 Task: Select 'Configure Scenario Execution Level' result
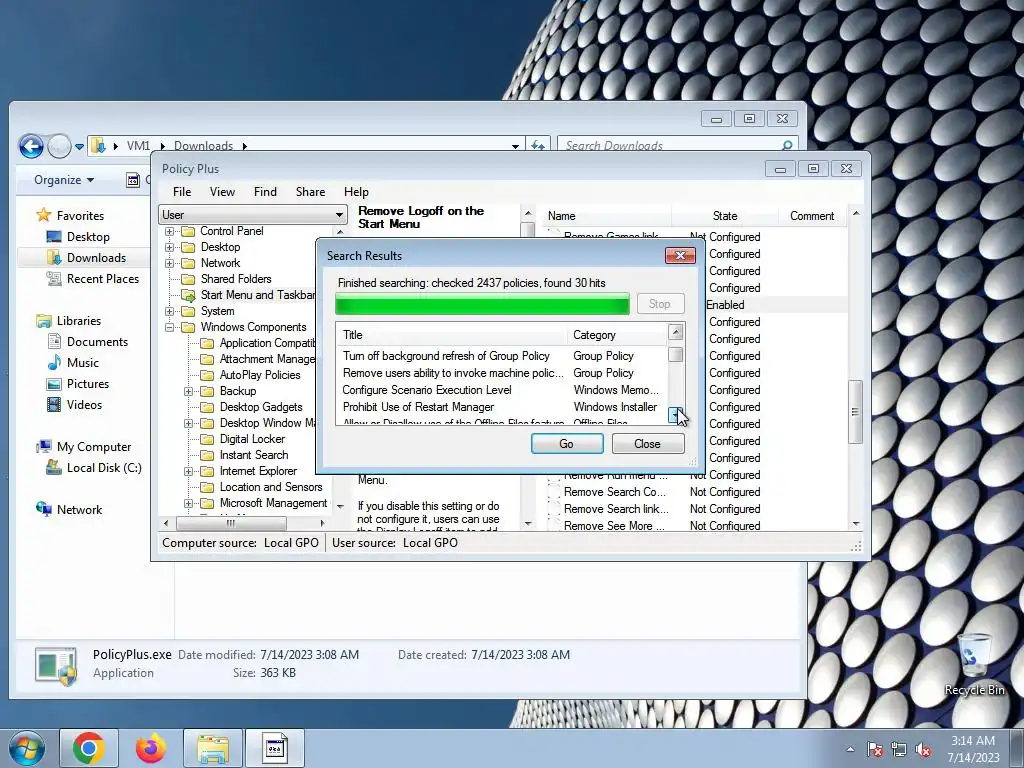(x=426, y=390)
